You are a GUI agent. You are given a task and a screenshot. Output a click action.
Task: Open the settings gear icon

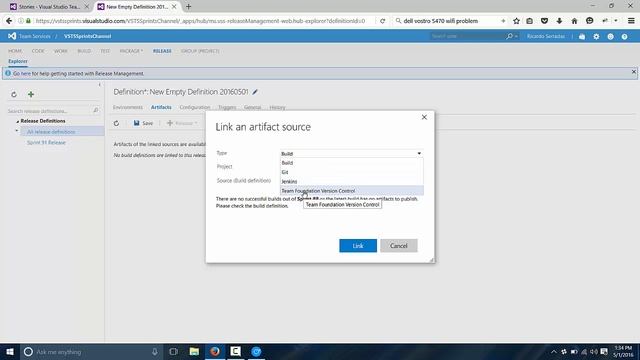(x=596, y=36)
